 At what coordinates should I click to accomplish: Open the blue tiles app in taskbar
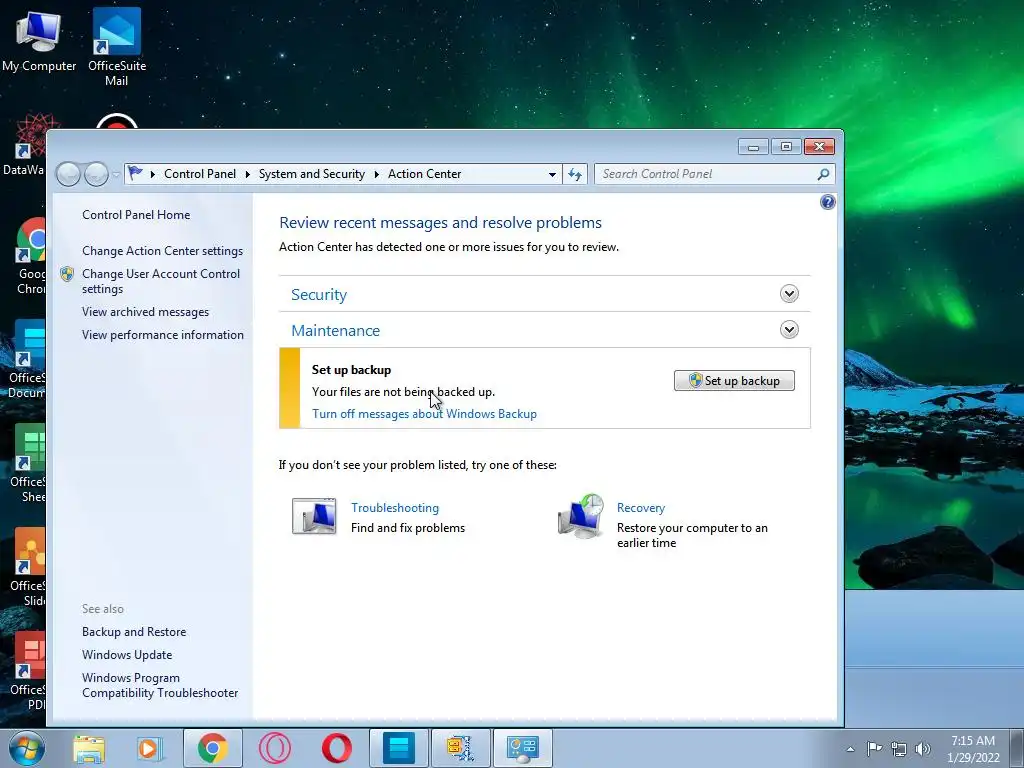pyautogui.click(x=398, y=748)
